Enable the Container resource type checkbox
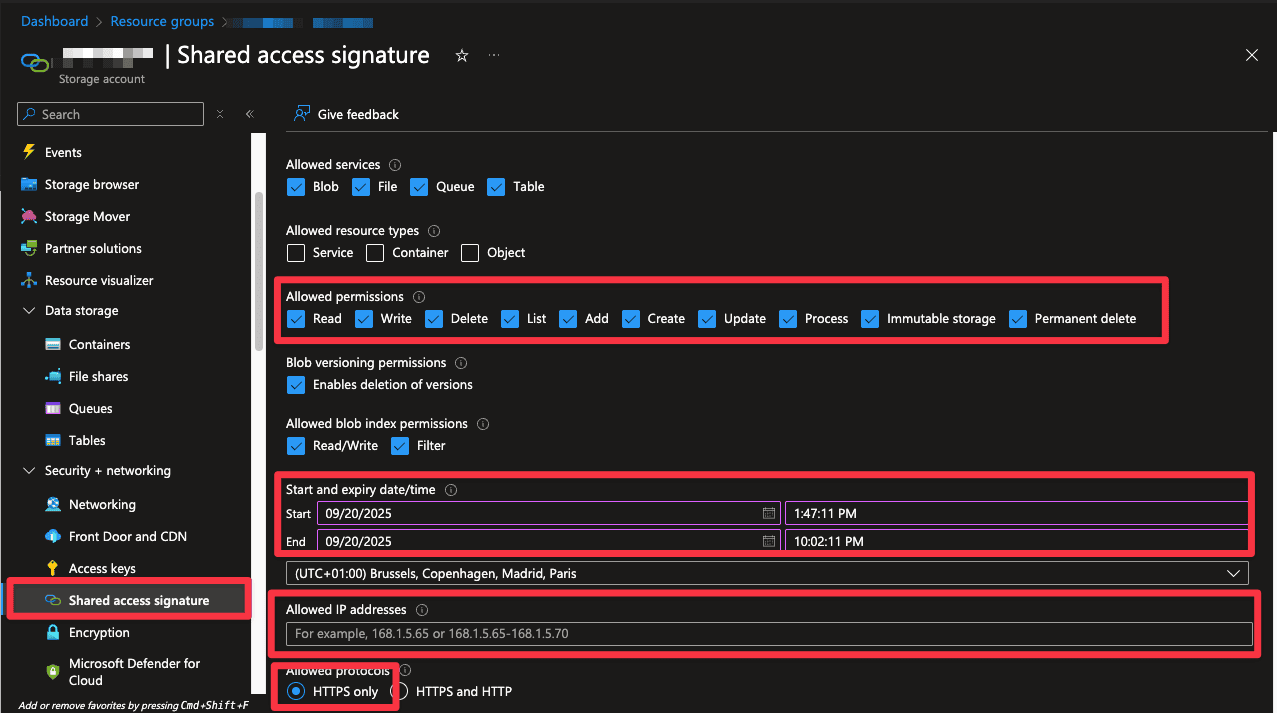 pyautogui.click(x=375, y=253)
